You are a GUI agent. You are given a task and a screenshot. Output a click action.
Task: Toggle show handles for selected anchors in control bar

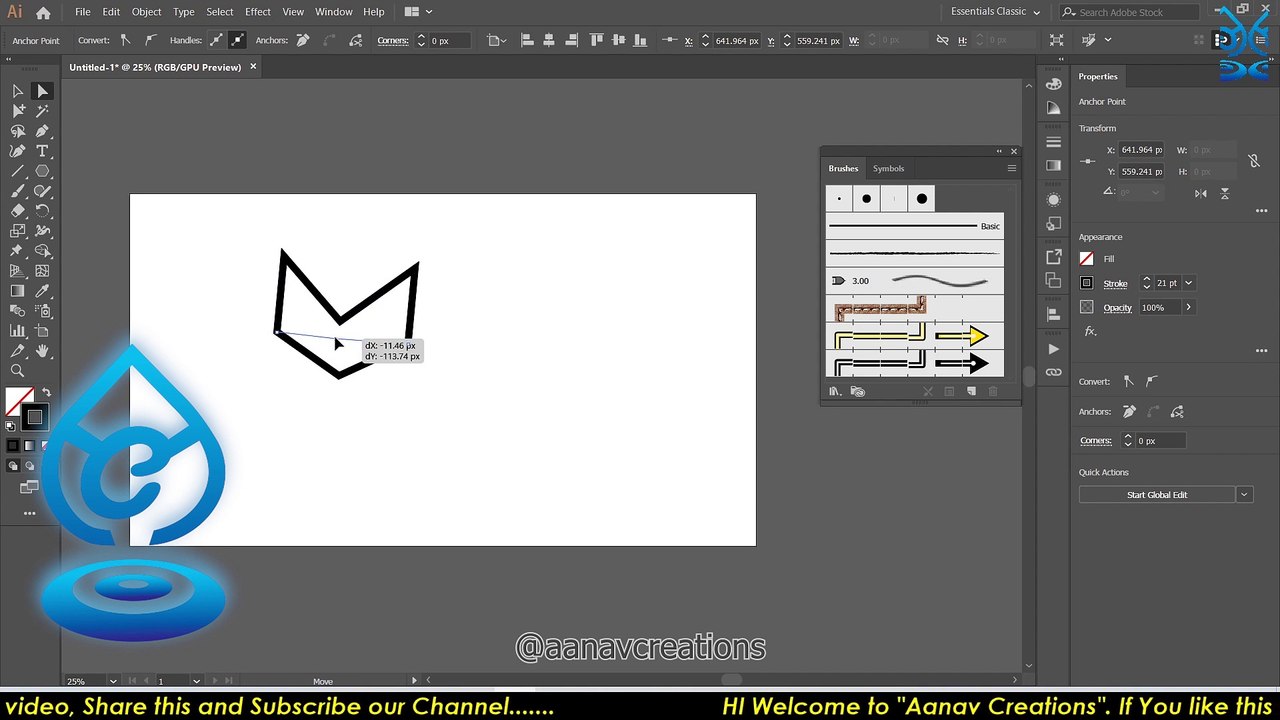pos(216,40)
